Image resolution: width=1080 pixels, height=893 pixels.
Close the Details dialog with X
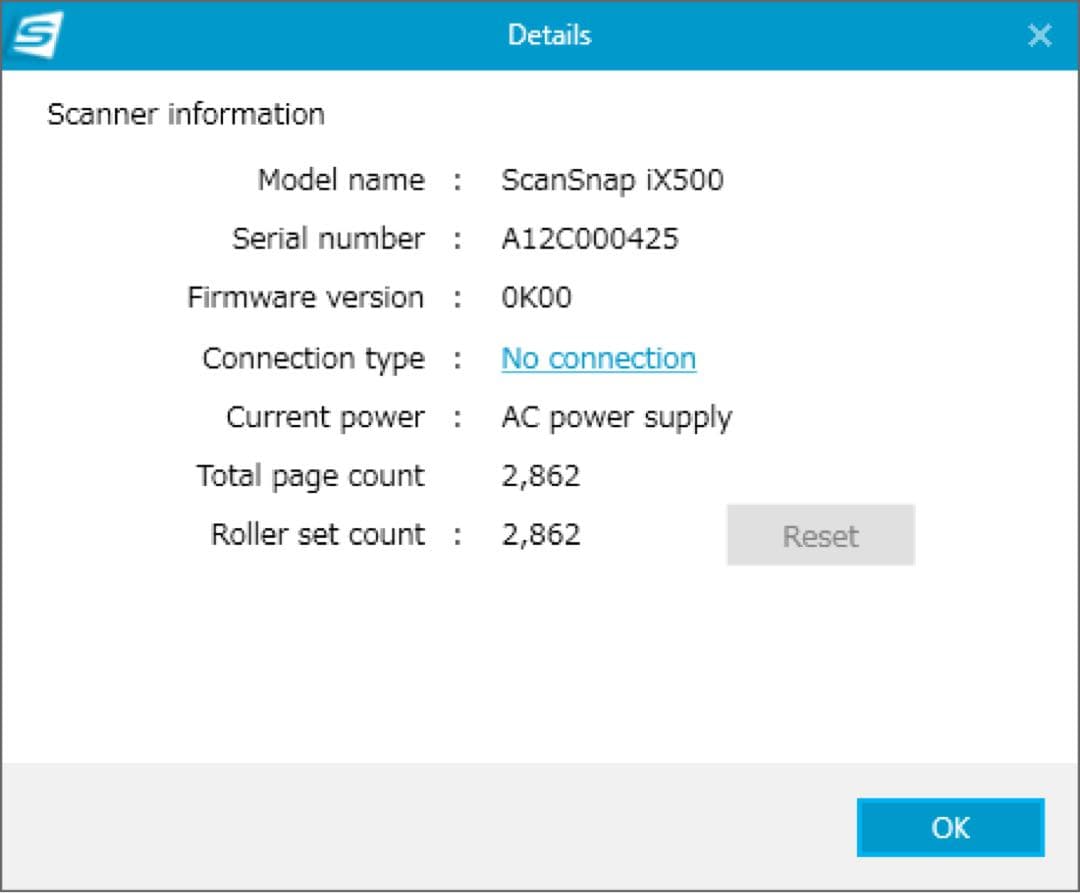pyautogui.click(x=1039, y=35)
